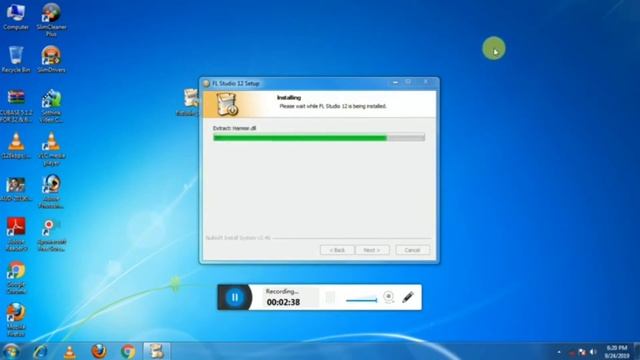This screenshot has width=640, height=360.
Task: Open the Mozilla Firefox desktop shortcut
Action: coord(16,320)
